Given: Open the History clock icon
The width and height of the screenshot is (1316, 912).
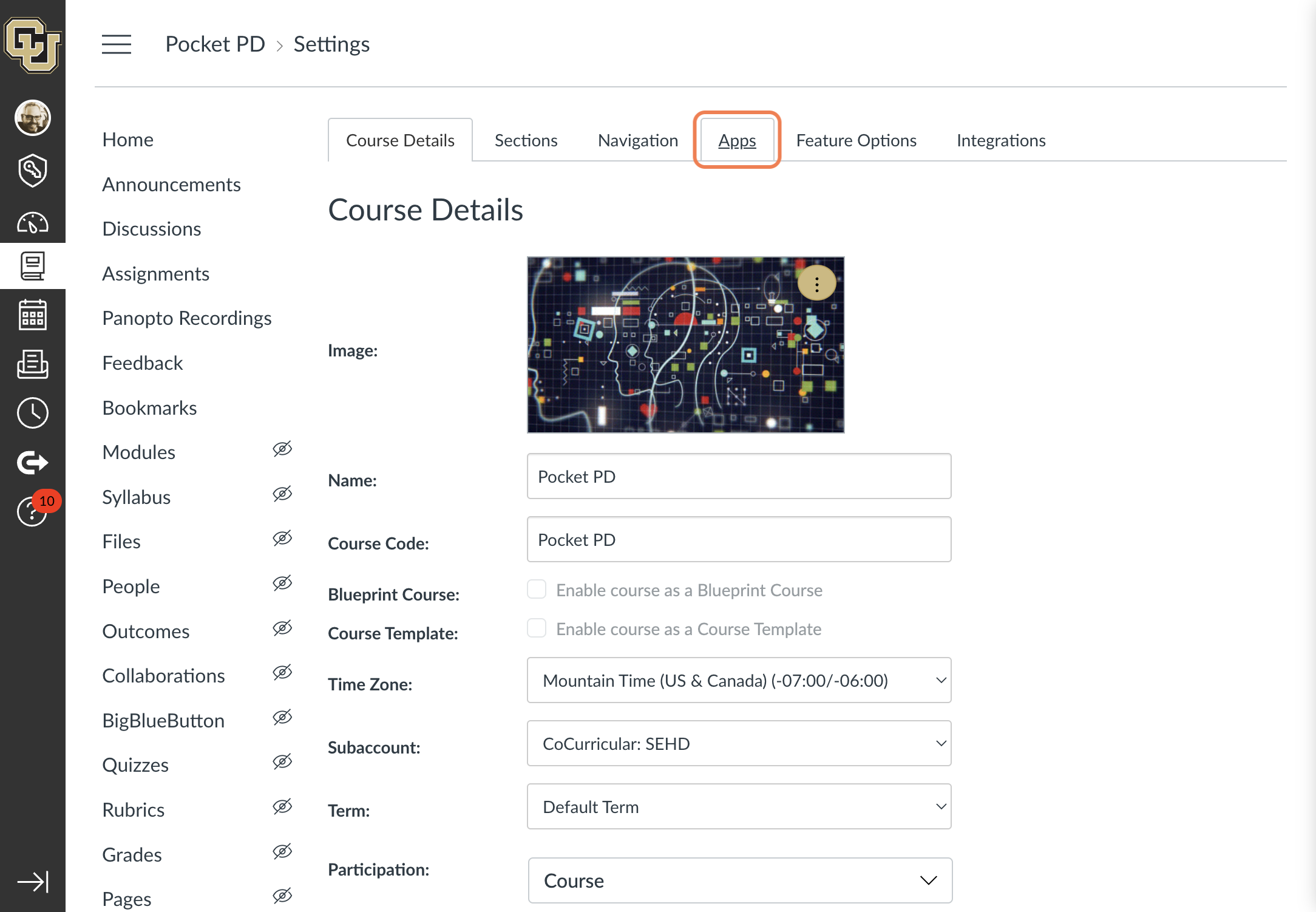Looking at the screenshot, I should pos(33,413).
